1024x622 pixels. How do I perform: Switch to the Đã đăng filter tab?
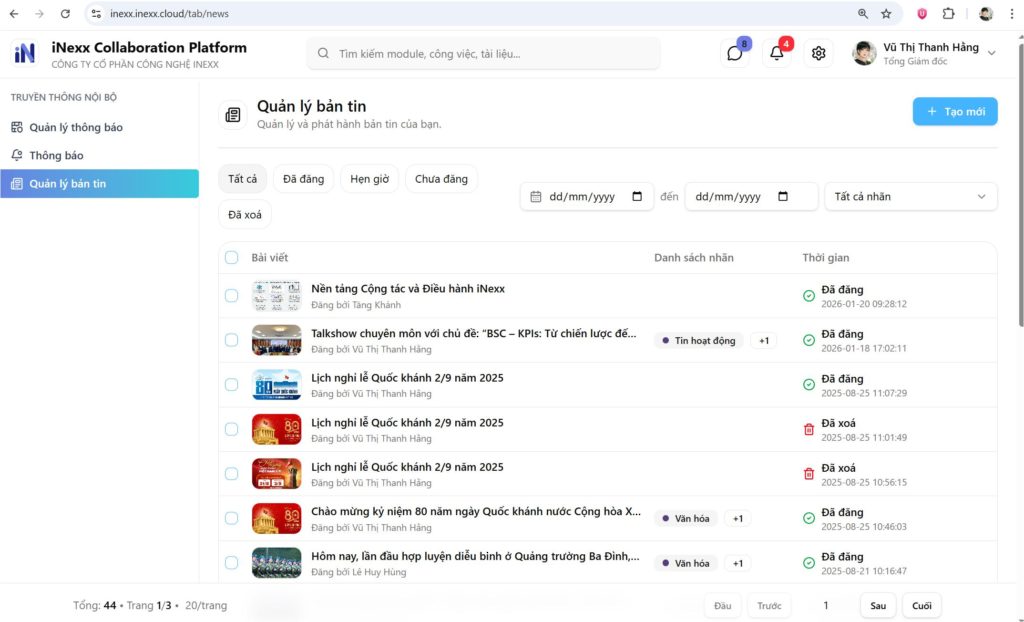tap(303, 179)
